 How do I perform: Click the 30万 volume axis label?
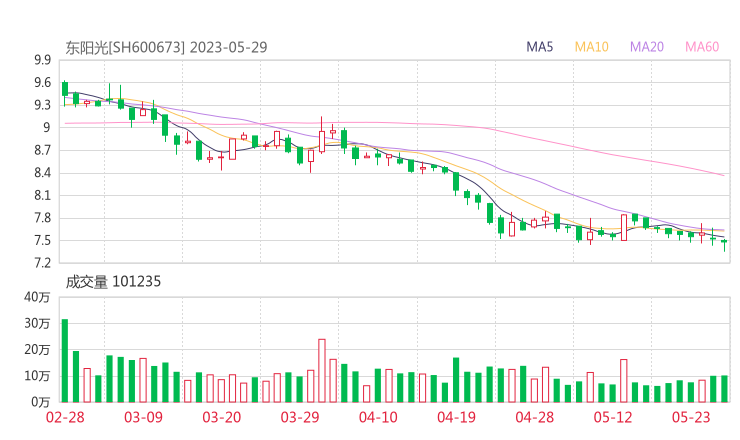pyautogui.click(x=37, y=323)
